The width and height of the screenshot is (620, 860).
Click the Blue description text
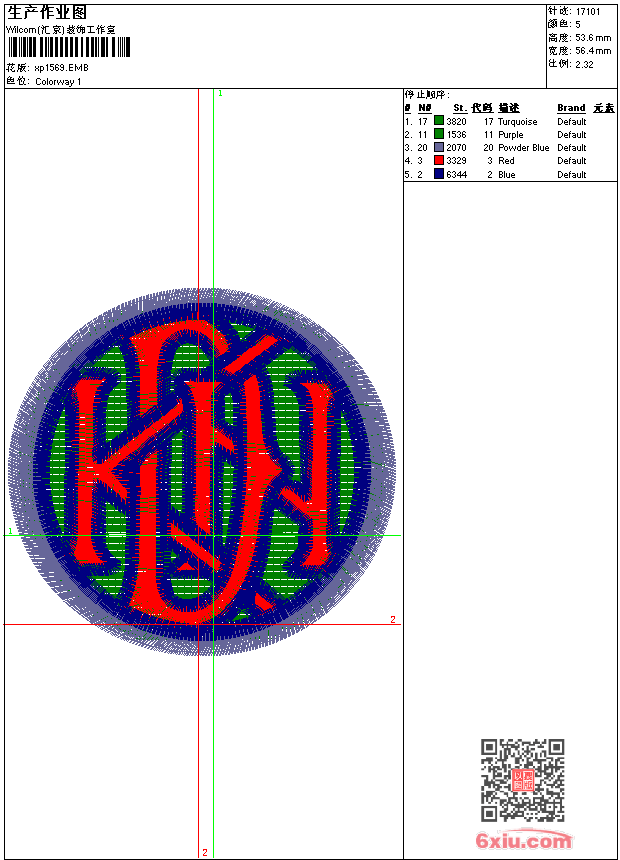click(506, 175)
